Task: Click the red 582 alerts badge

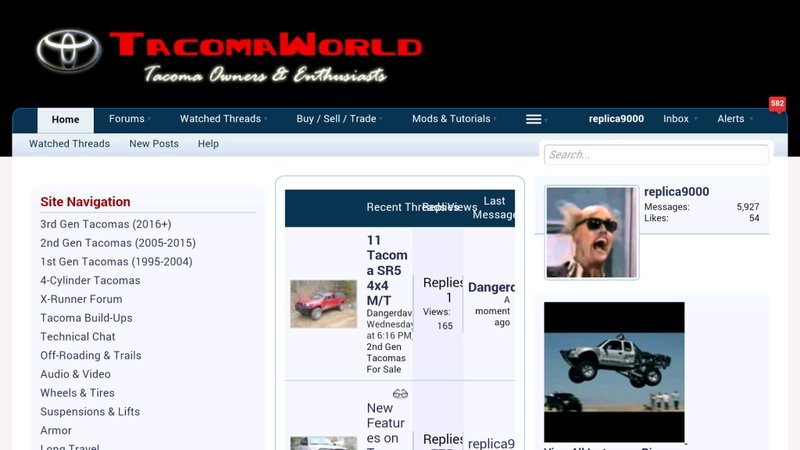Action: click(x=777, y=104)
